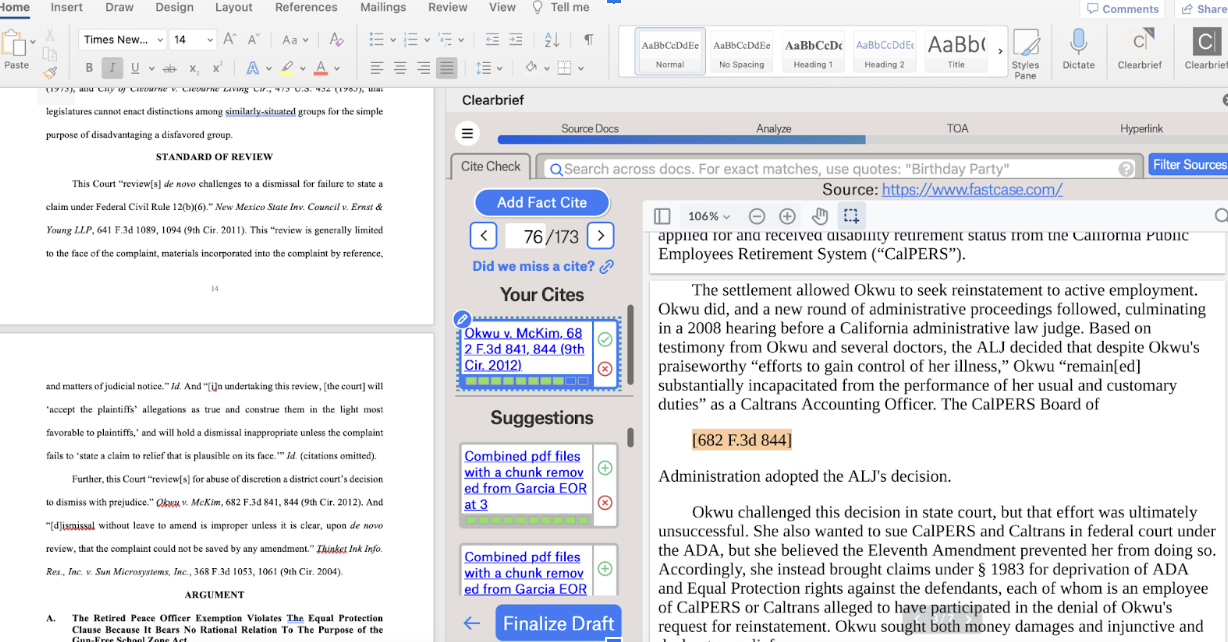
Task: Click the search help question mark icon
Action: (1126, 169)
